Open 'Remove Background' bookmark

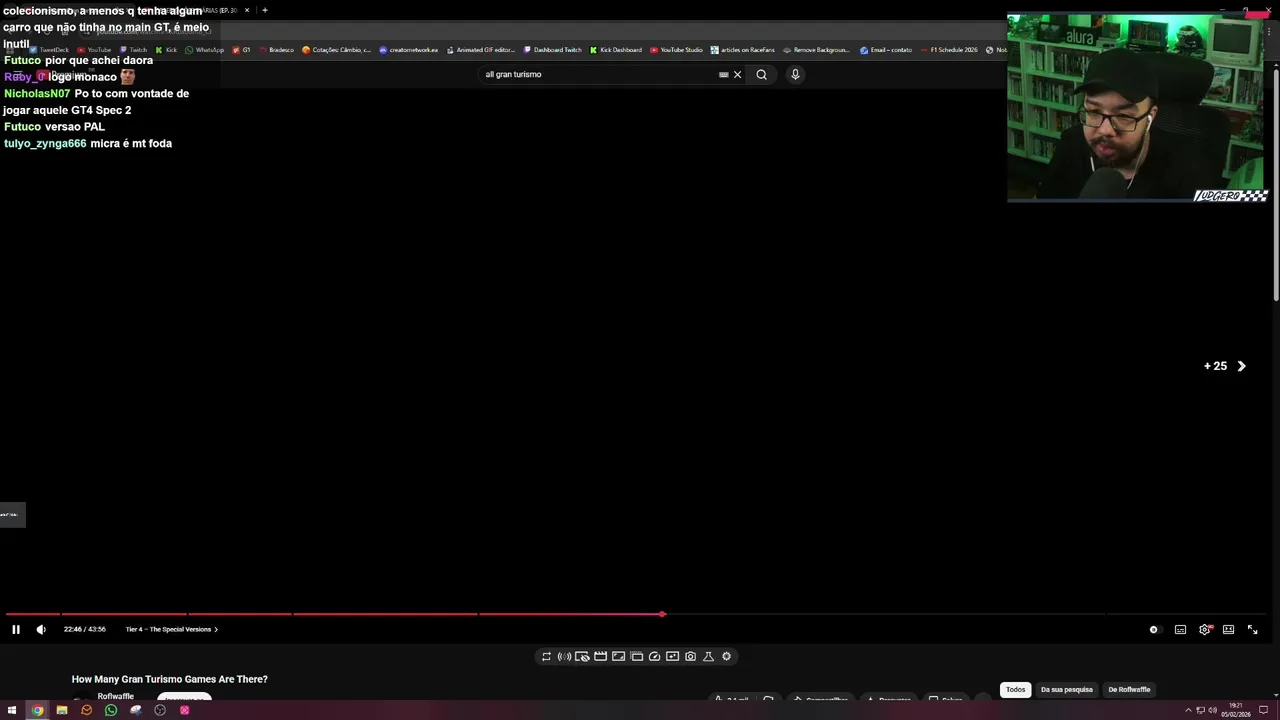point(816,50)
